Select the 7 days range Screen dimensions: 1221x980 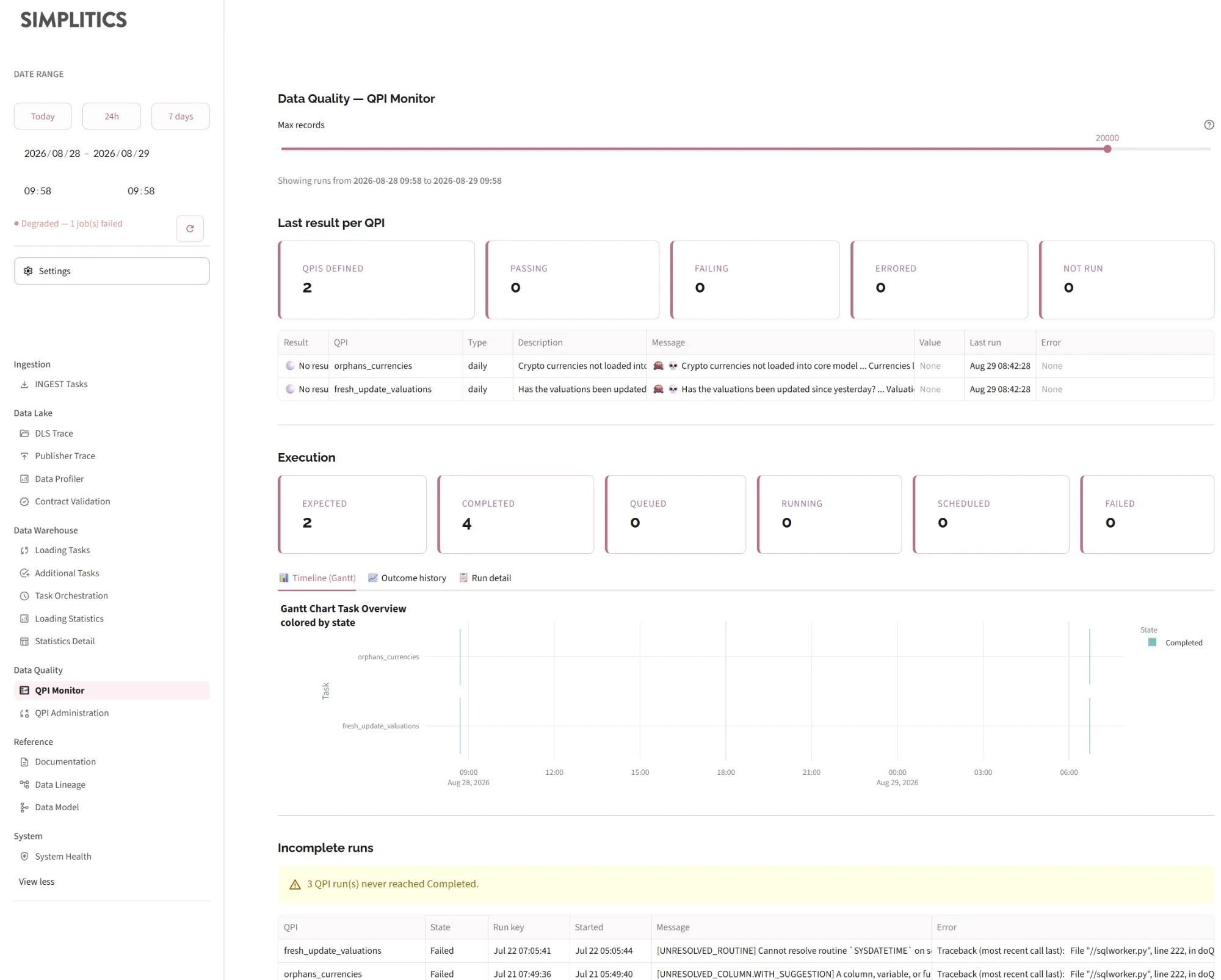tap(181, 116)
